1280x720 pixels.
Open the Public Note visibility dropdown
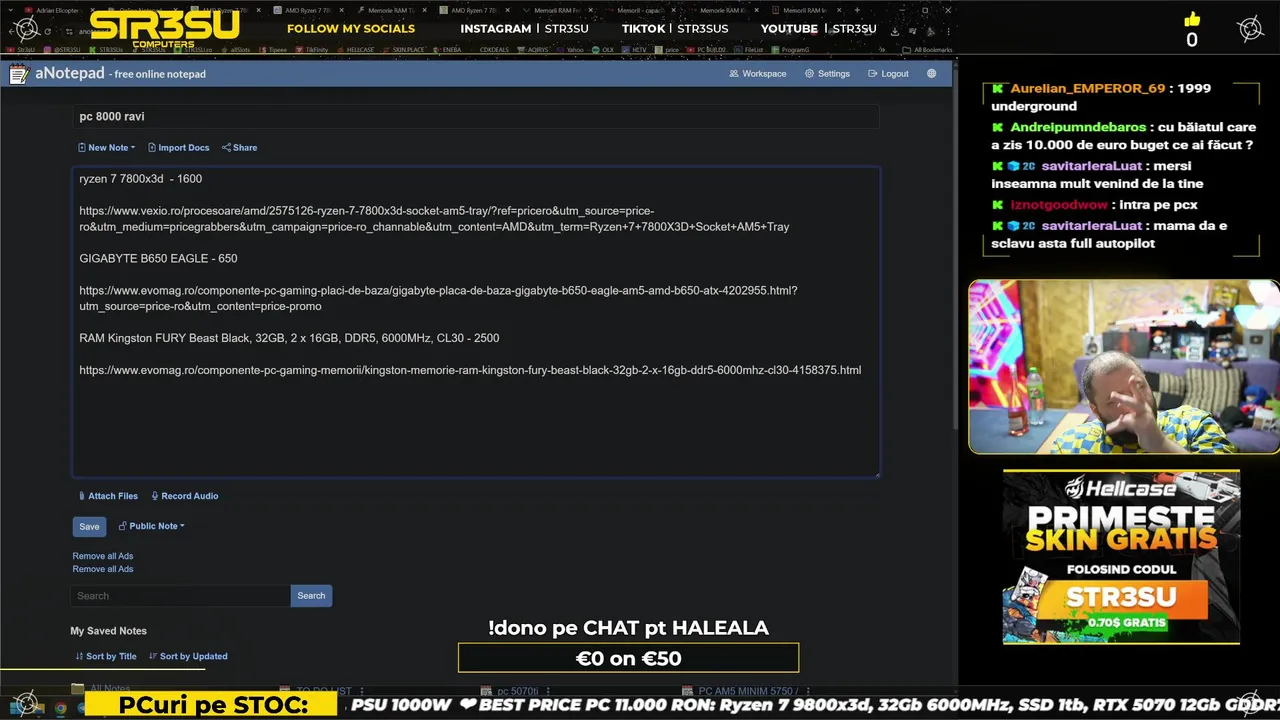(x=152, y=526)
